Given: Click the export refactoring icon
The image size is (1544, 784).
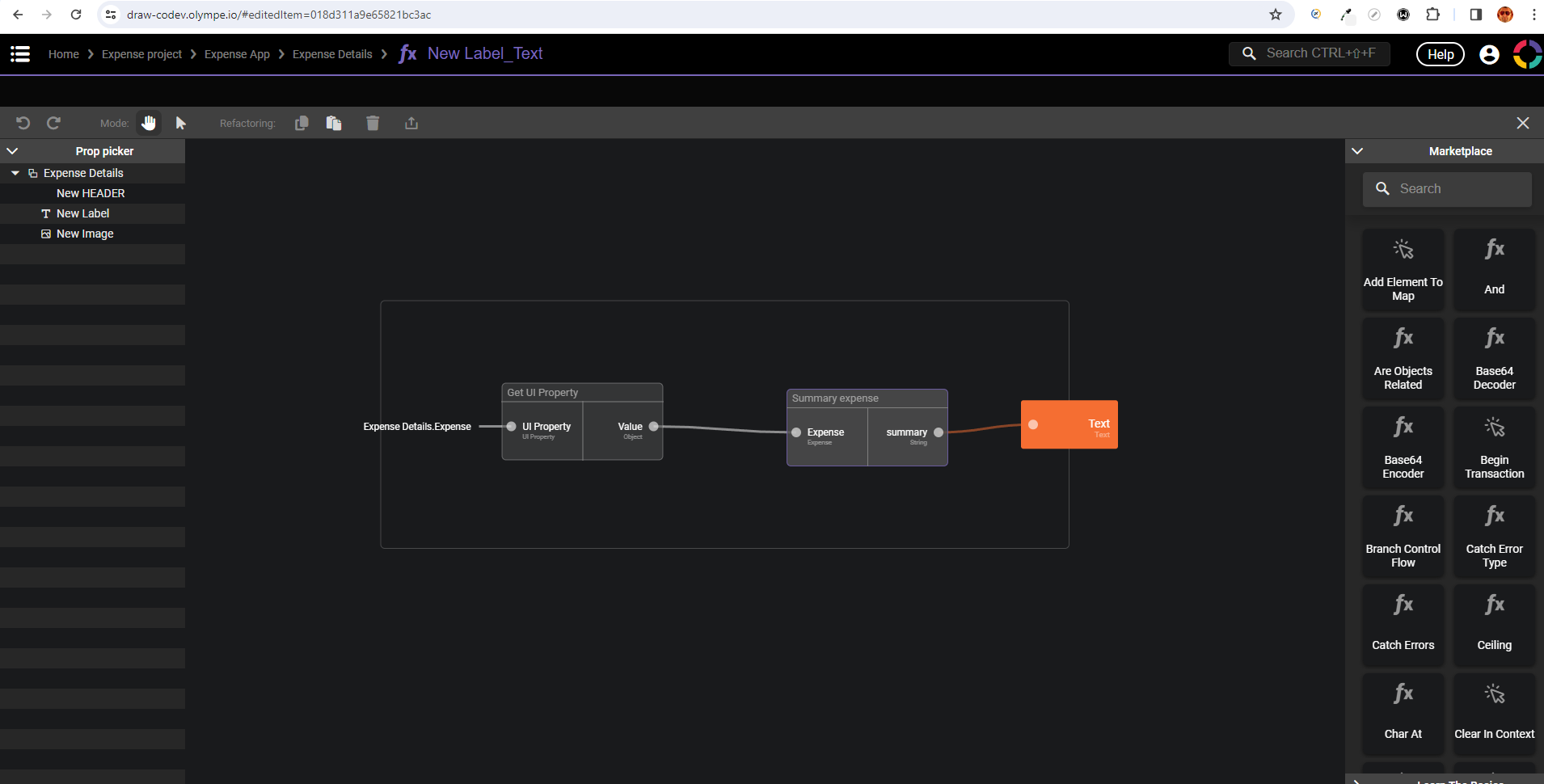Looking at the screenshot, I should (x=411, y=122).
